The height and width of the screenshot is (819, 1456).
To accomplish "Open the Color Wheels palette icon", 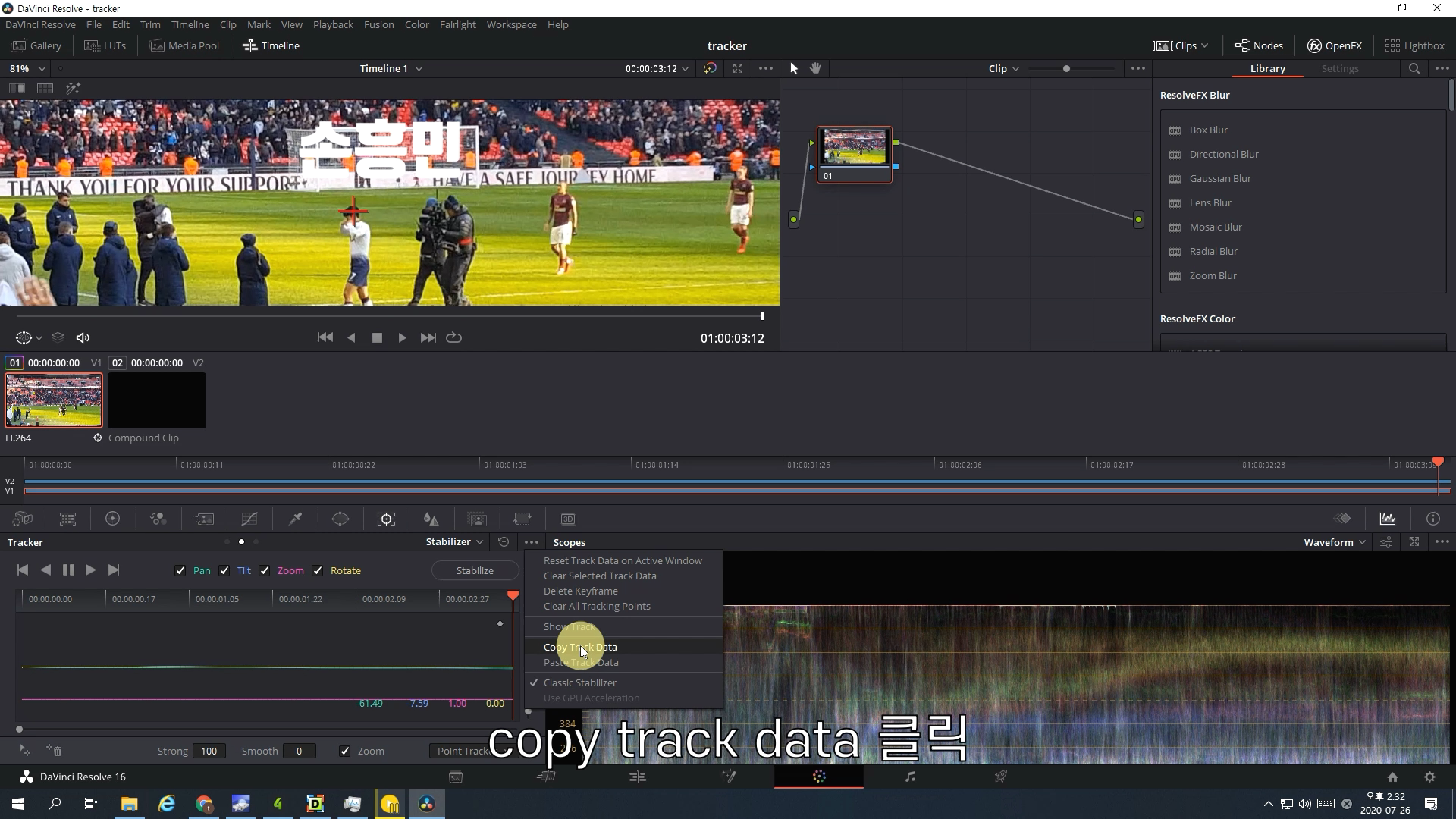I will point(112,519).
